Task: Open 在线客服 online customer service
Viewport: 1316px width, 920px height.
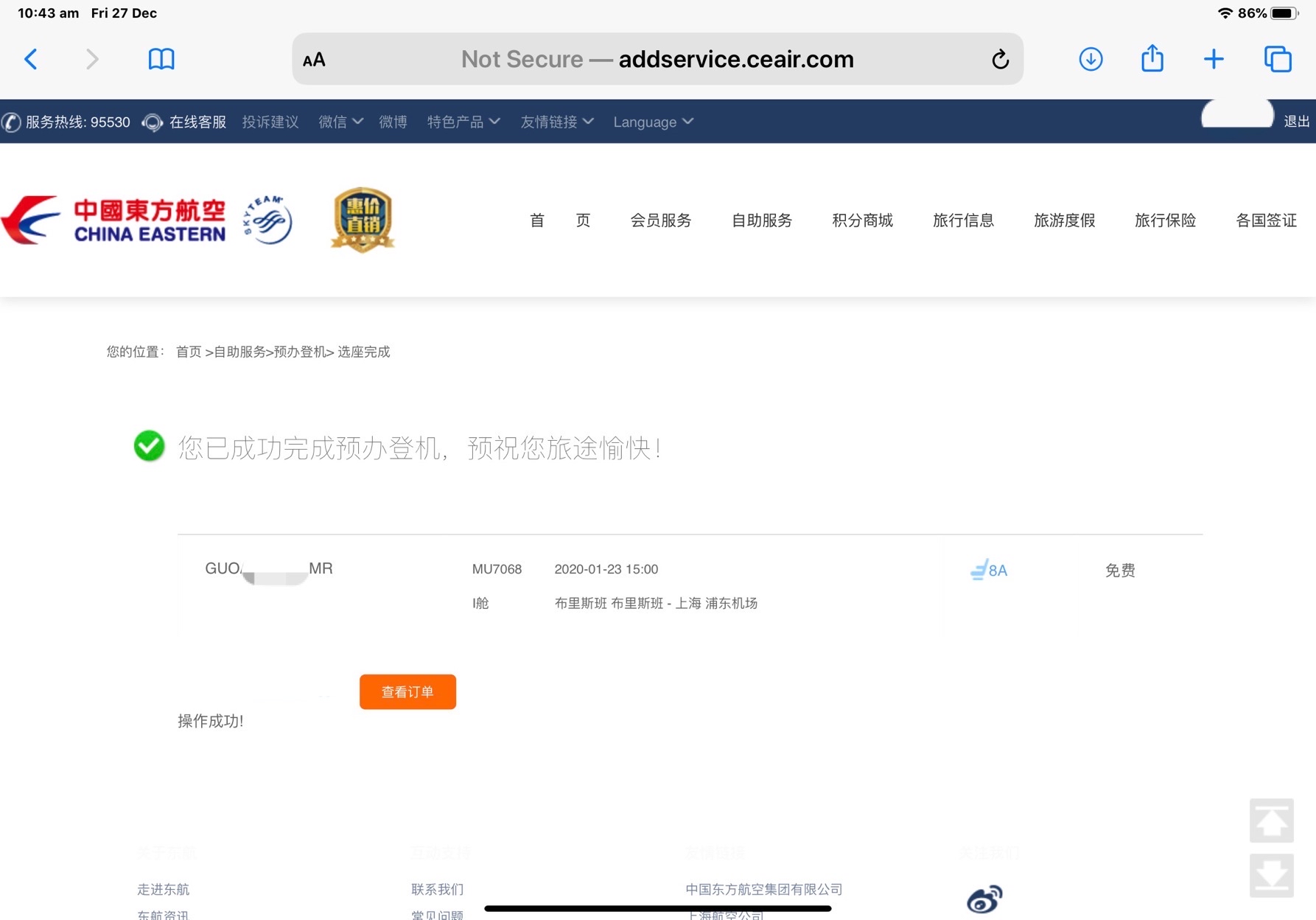Action: (197, 122)
